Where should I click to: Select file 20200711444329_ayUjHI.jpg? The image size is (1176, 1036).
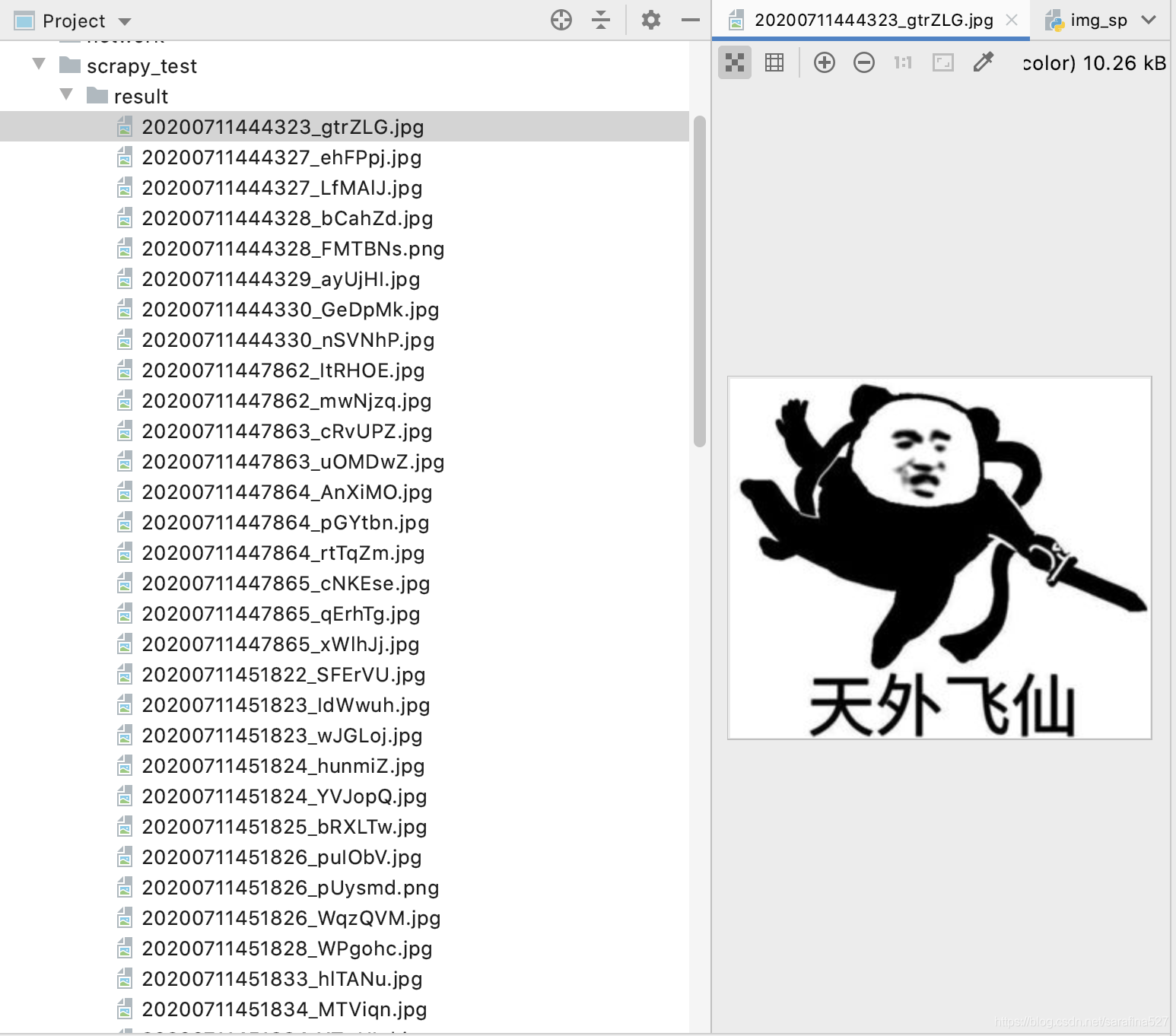click(x=281, y=278)
